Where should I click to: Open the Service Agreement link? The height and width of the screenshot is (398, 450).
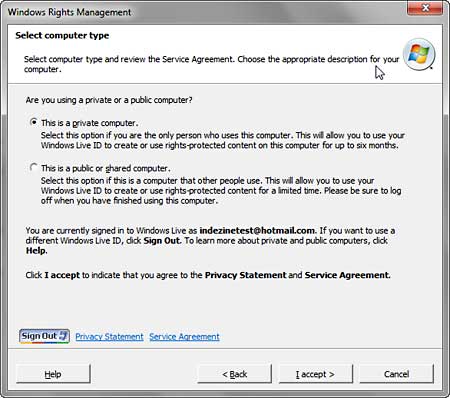184,337
